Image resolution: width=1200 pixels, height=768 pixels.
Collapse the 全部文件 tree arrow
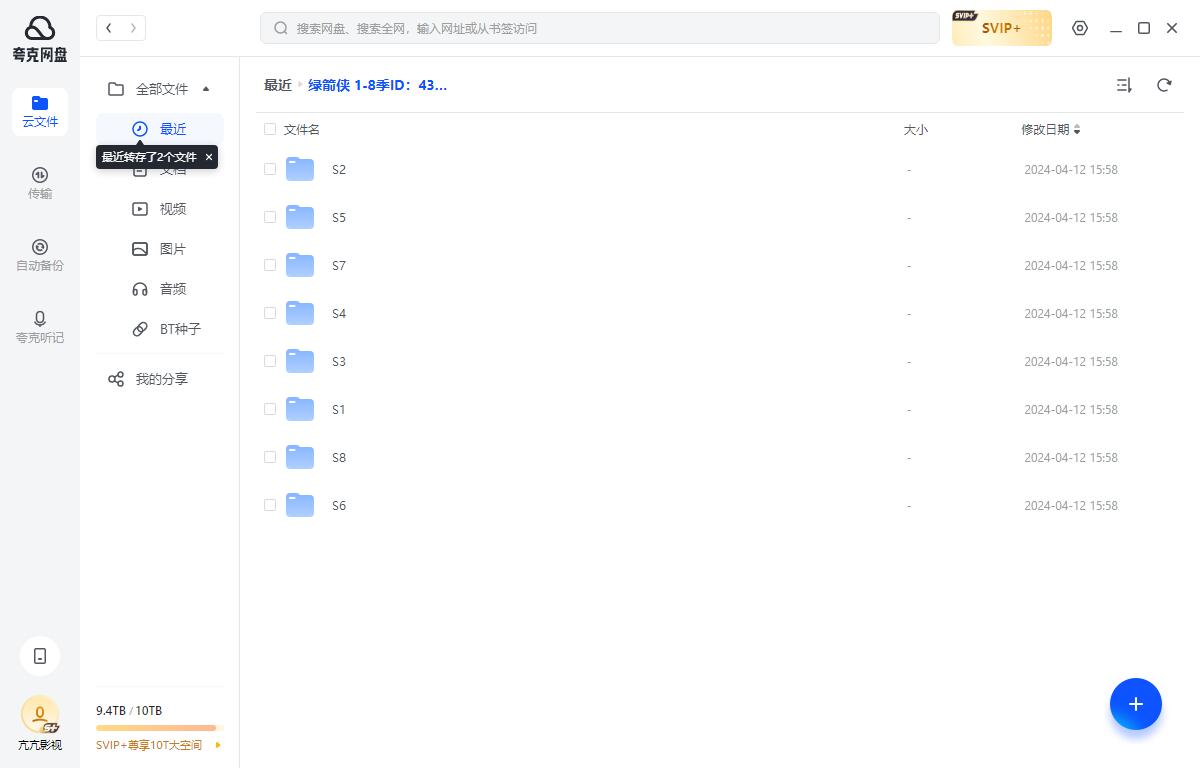point(206,89)
